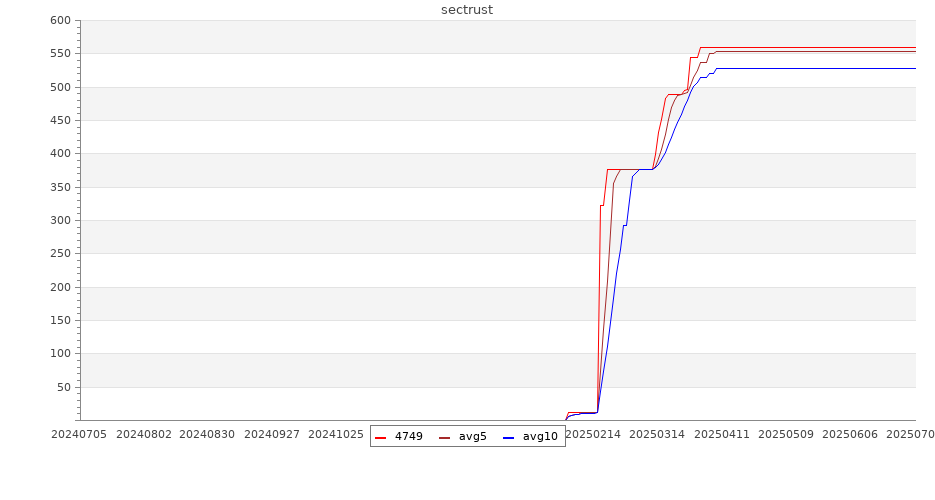
Task: Select the '4749' legend label
Action: point(408,437)
